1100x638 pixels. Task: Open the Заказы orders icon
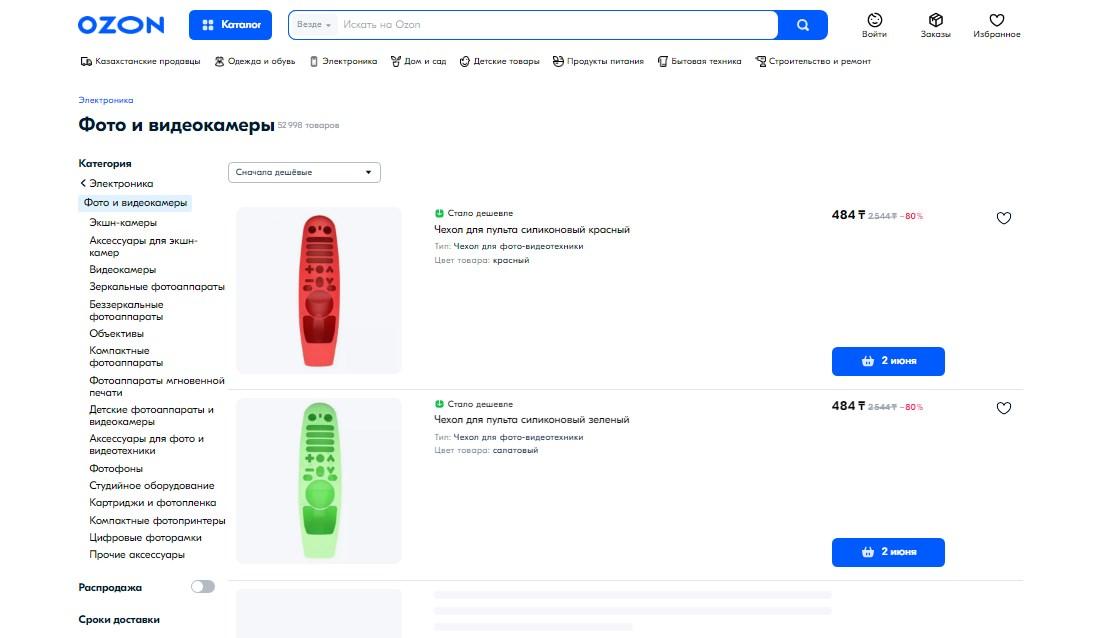936,25
